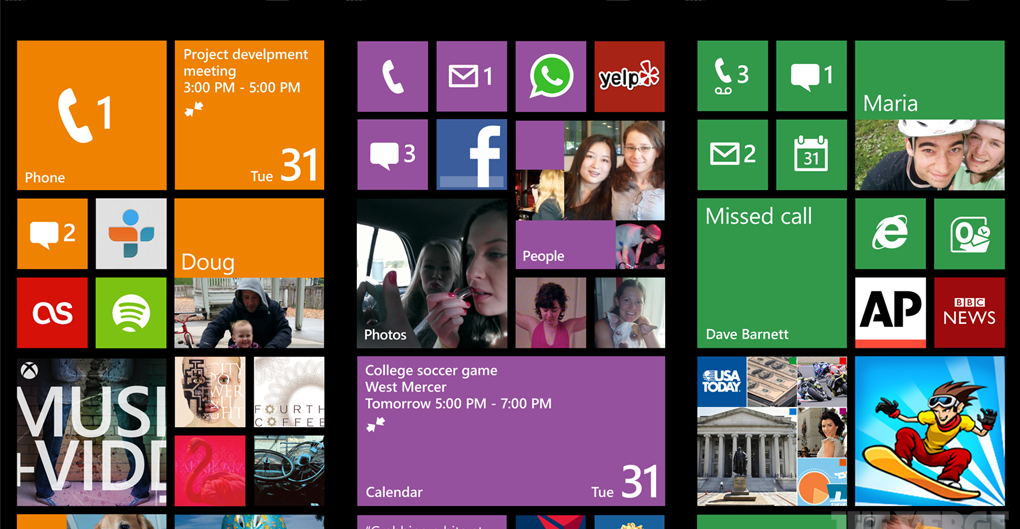The width and height of the screenshot is (1020, 529).
Task: Select the illustrated face album tile
Action: click(210, 392)
